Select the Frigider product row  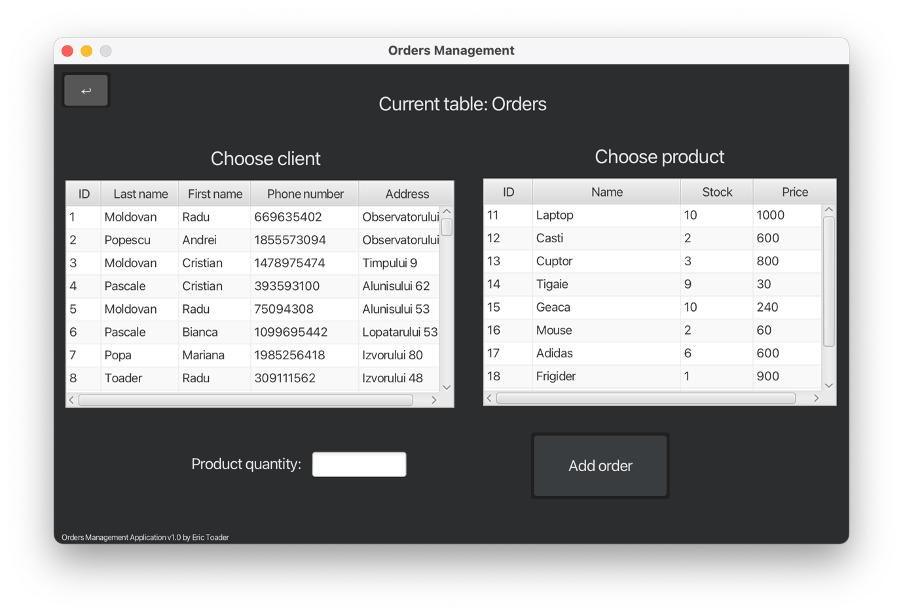[x=653, y=376]
